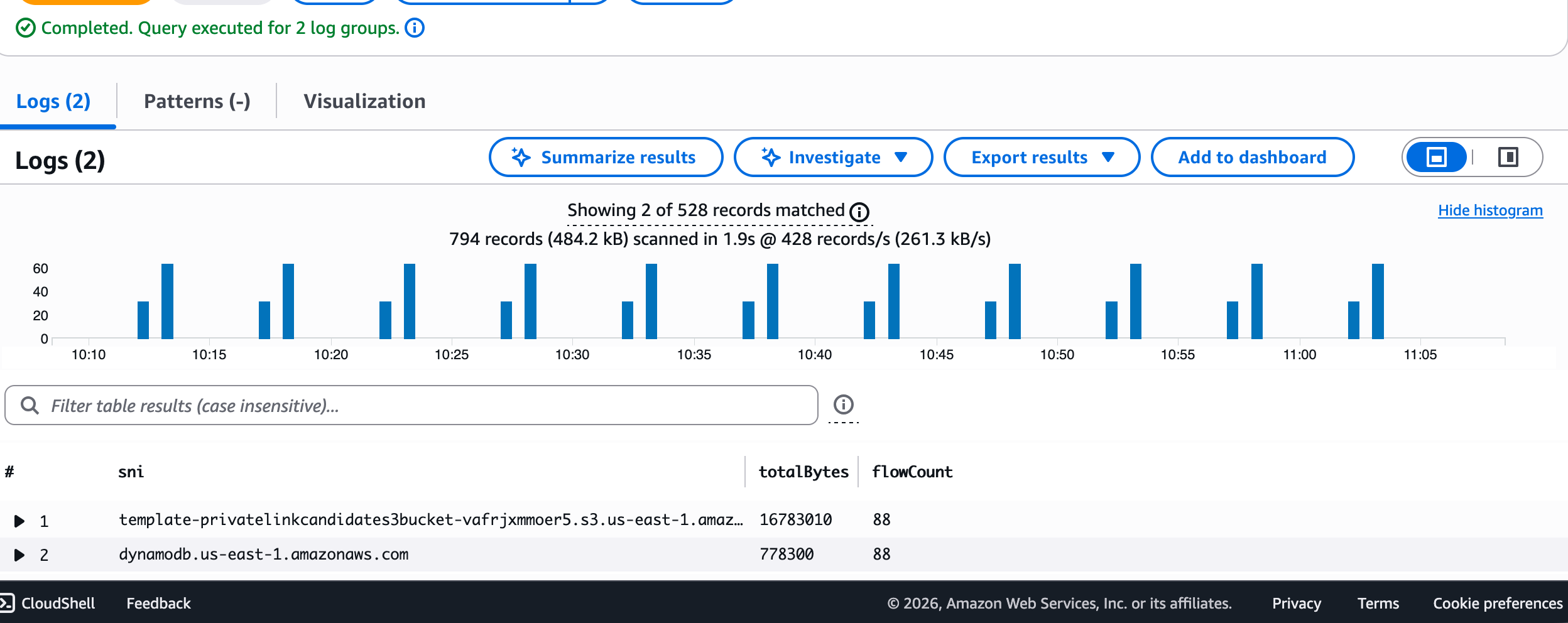The width and height of the screenshot is (1568, 623).
Task: Expand log row 2 for dynamodb
Action: click(x=19, y=555)
